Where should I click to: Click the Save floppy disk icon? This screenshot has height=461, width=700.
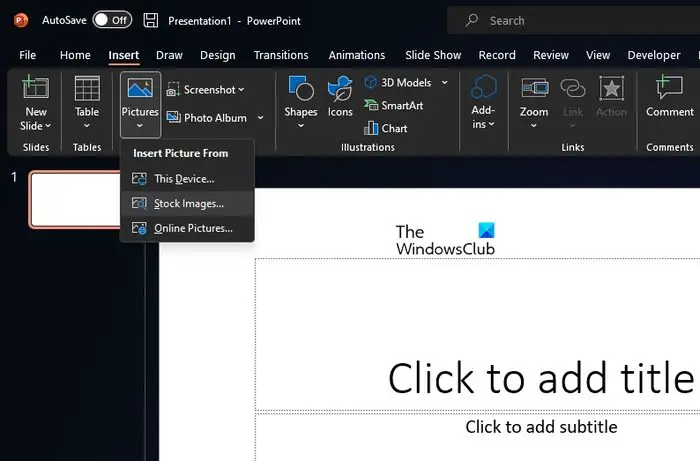coord(151,21)
